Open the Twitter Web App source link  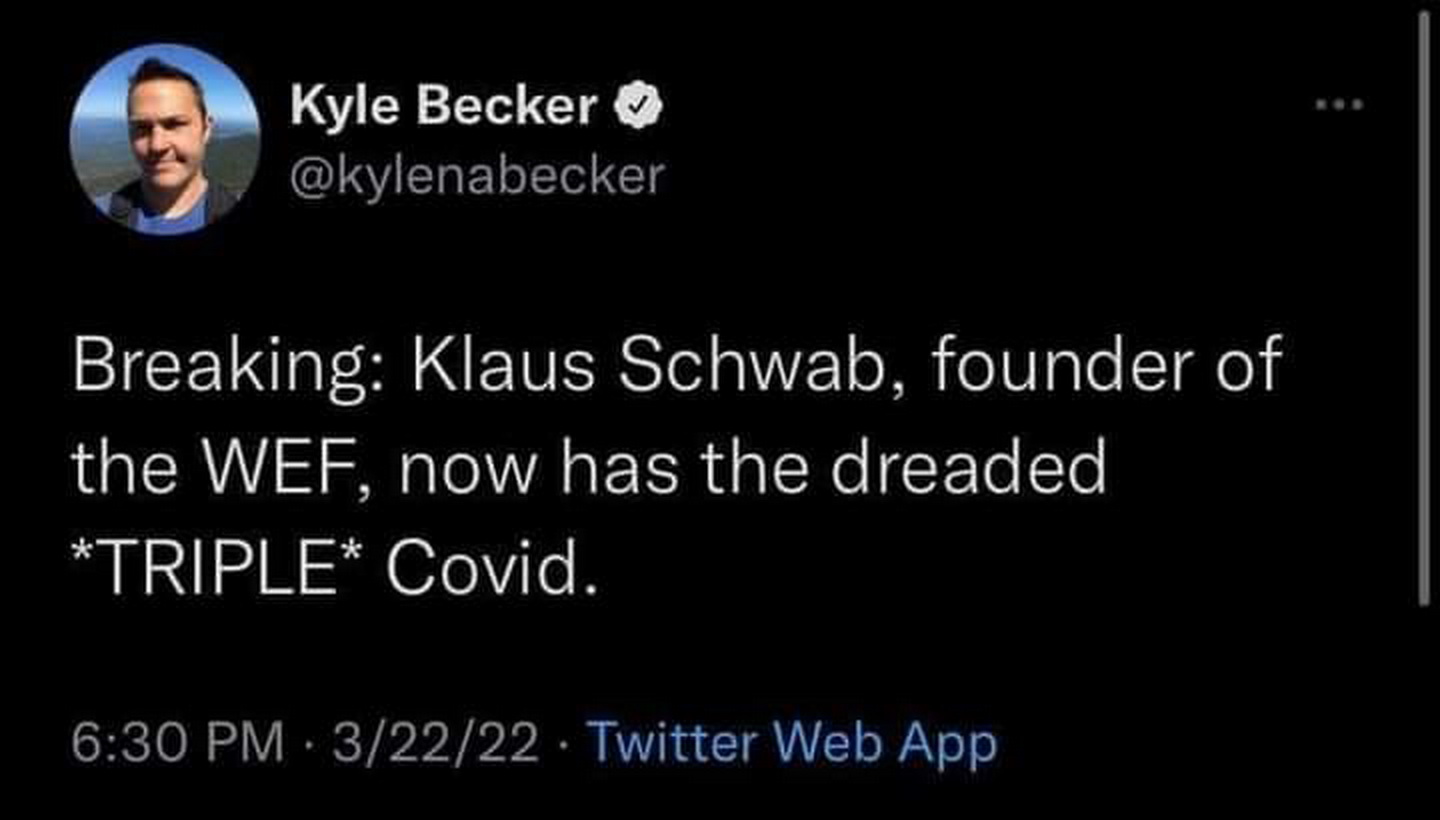[x=791, y=744]
